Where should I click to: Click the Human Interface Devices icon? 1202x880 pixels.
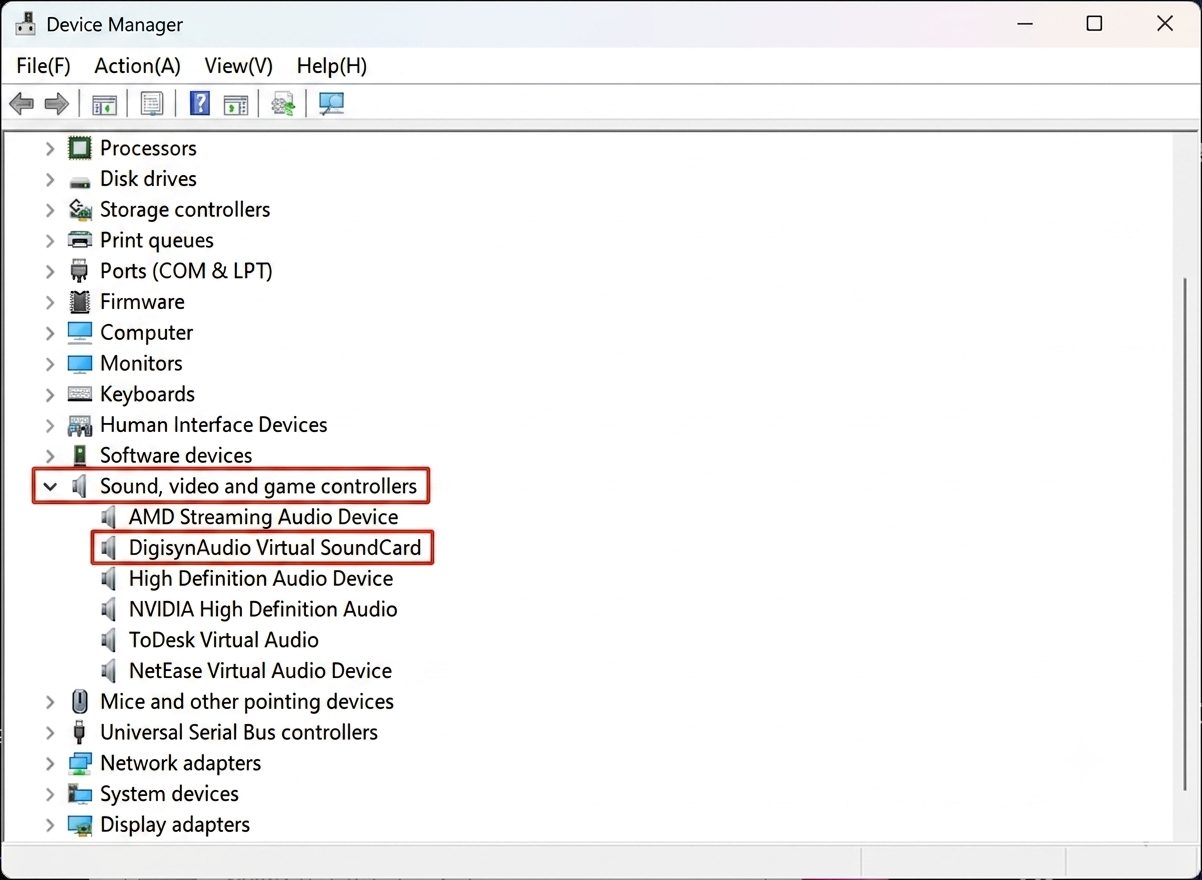(x=79, y=425)
